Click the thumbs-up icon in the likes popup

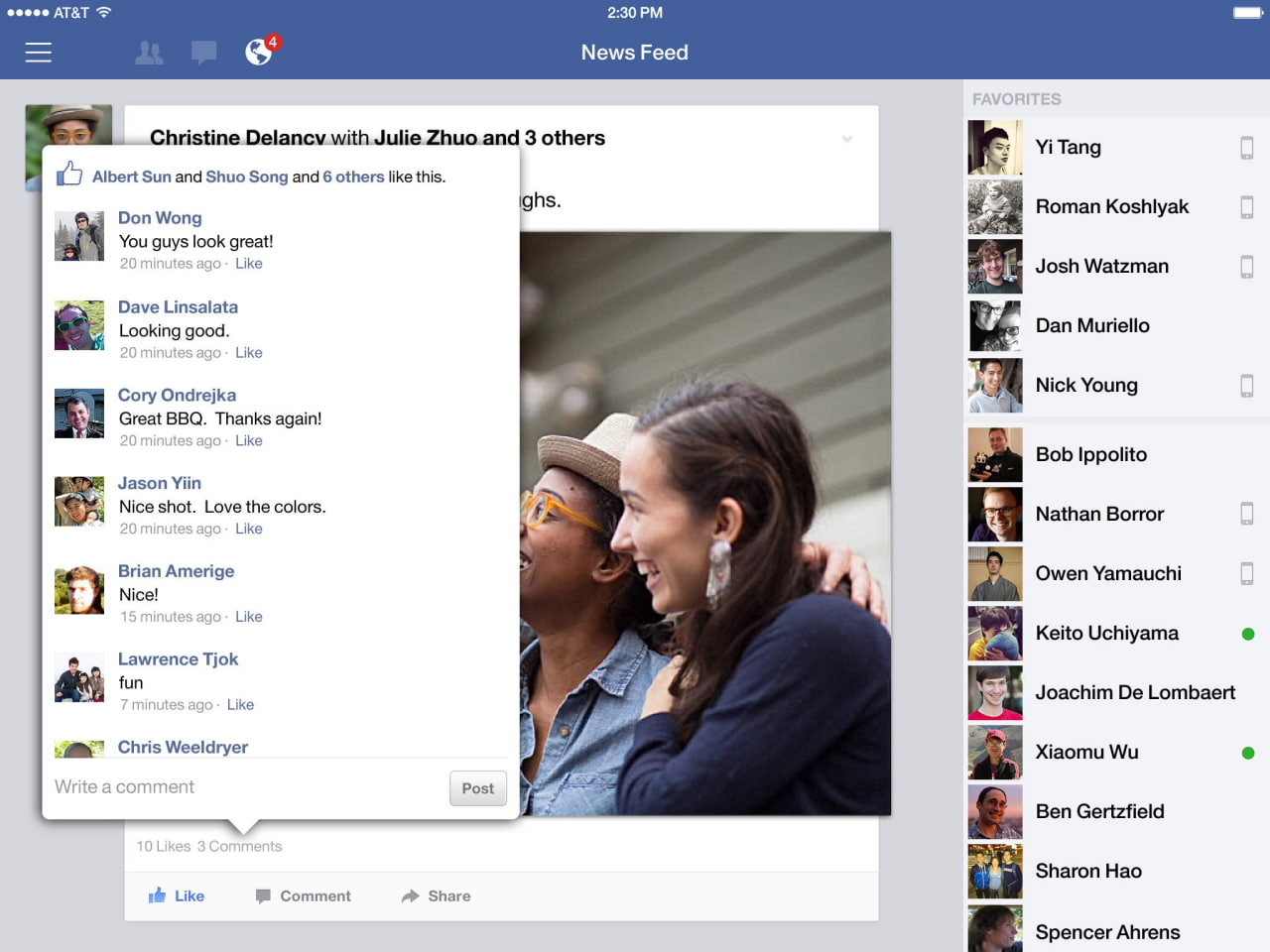[68, 173]
